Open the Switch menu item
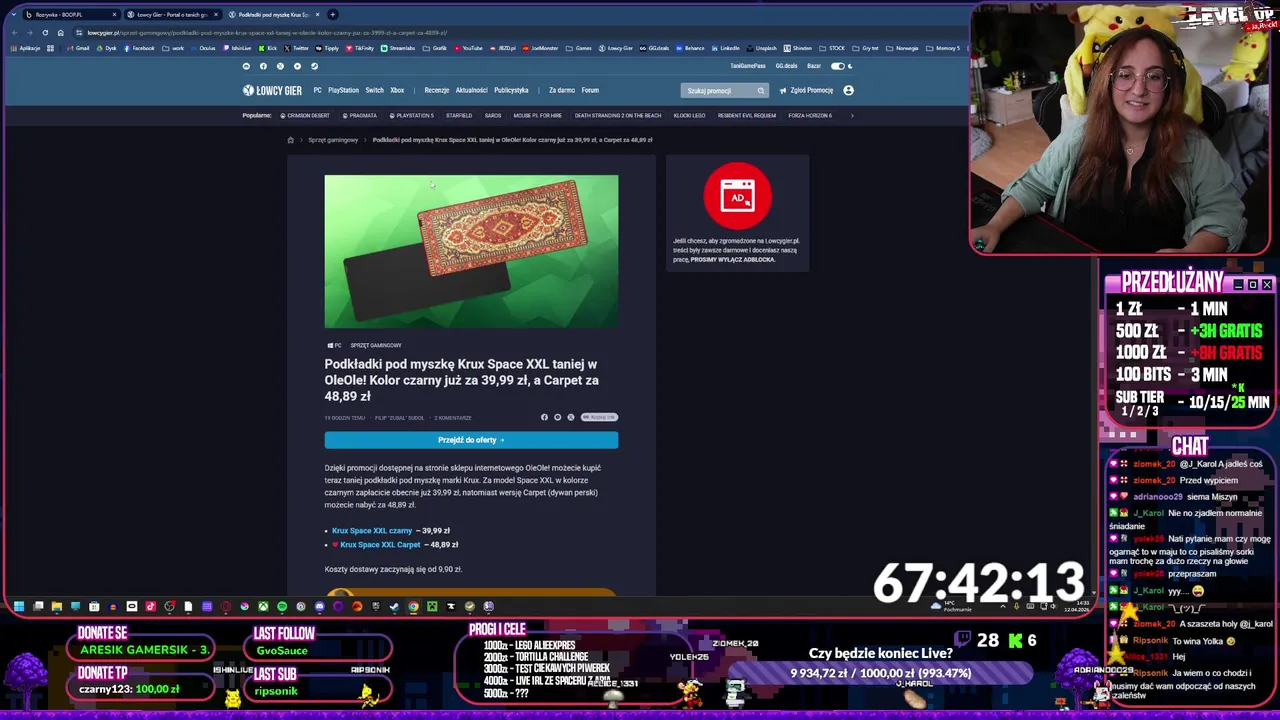 (374, 90)
